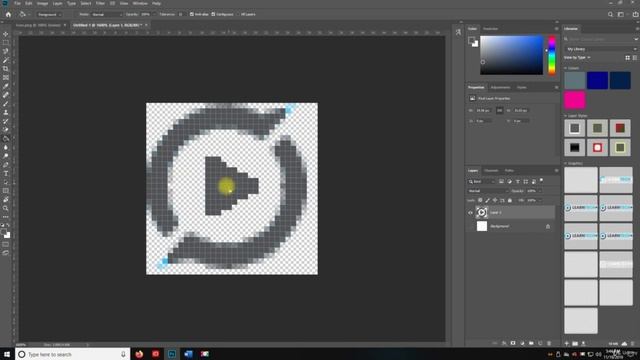Select the Hand tool
The height and width of the screenshot is (360, 640).
(x=6, y=200)
